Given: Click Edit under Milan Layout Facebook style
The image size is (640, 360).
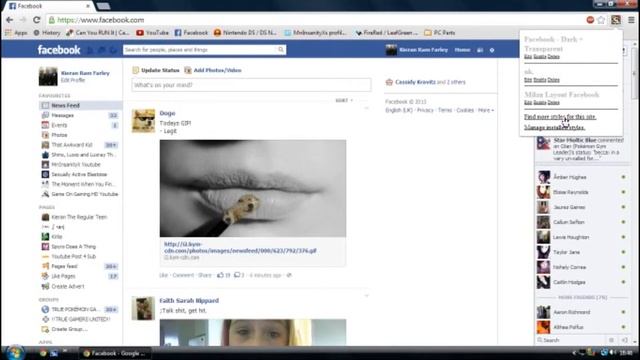Looking at the screenshot, I should coord(528,102).
